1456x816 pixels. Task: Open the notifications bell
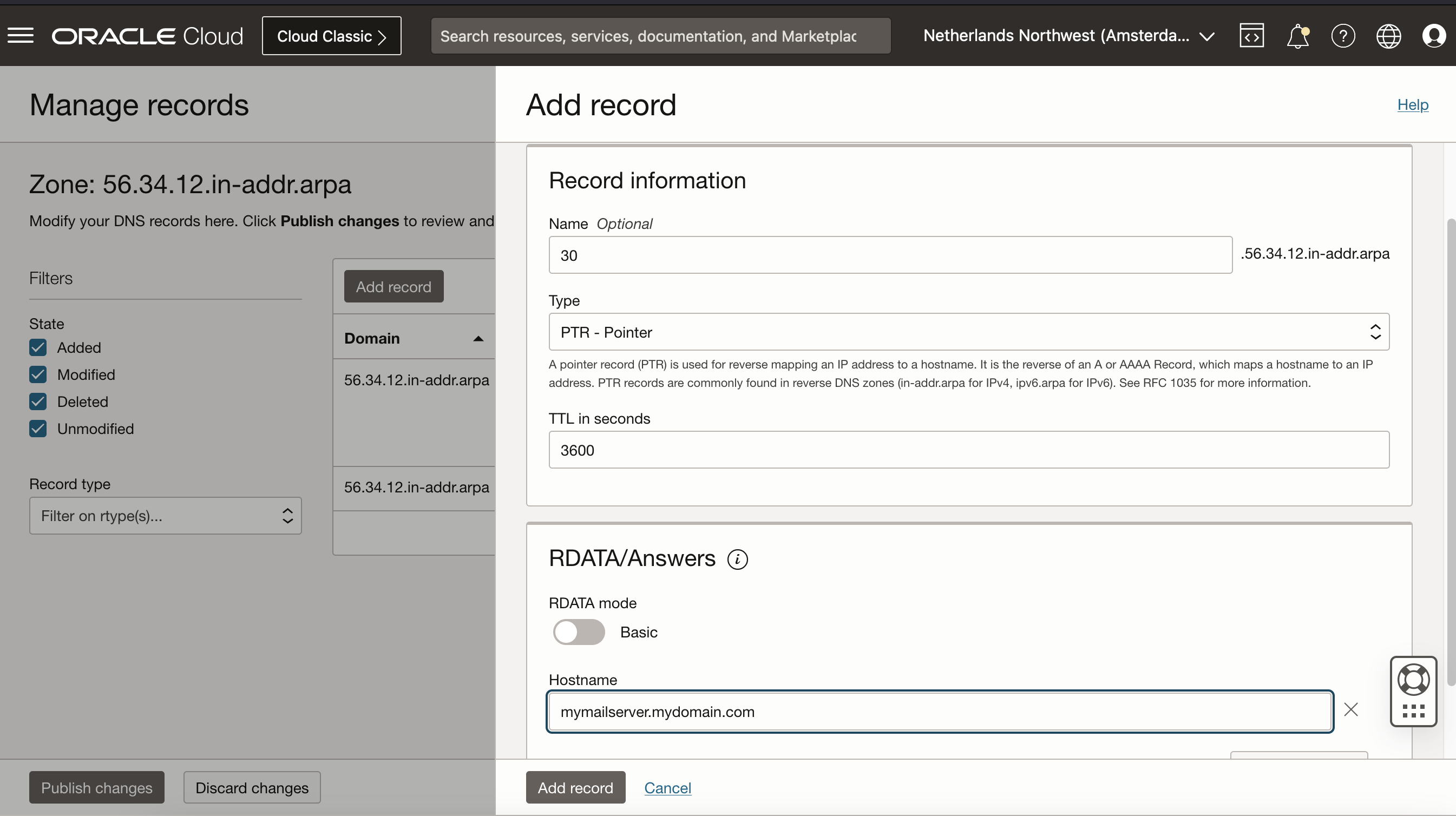pyautogui.click(x=1297, y=36)
